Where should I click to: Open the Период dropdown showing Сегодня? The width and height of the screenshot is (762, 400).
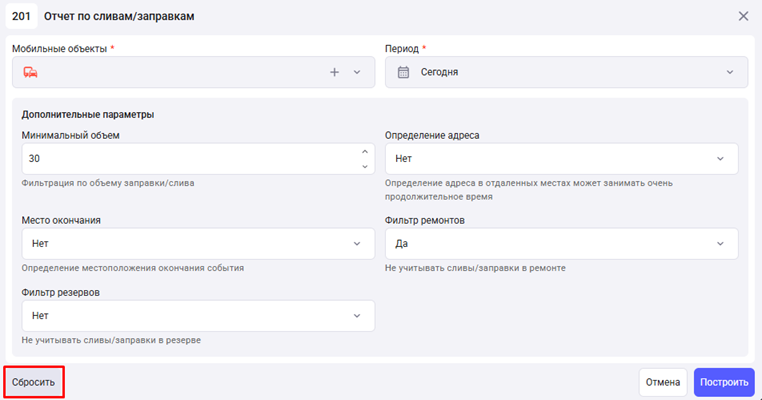point(566,72)
